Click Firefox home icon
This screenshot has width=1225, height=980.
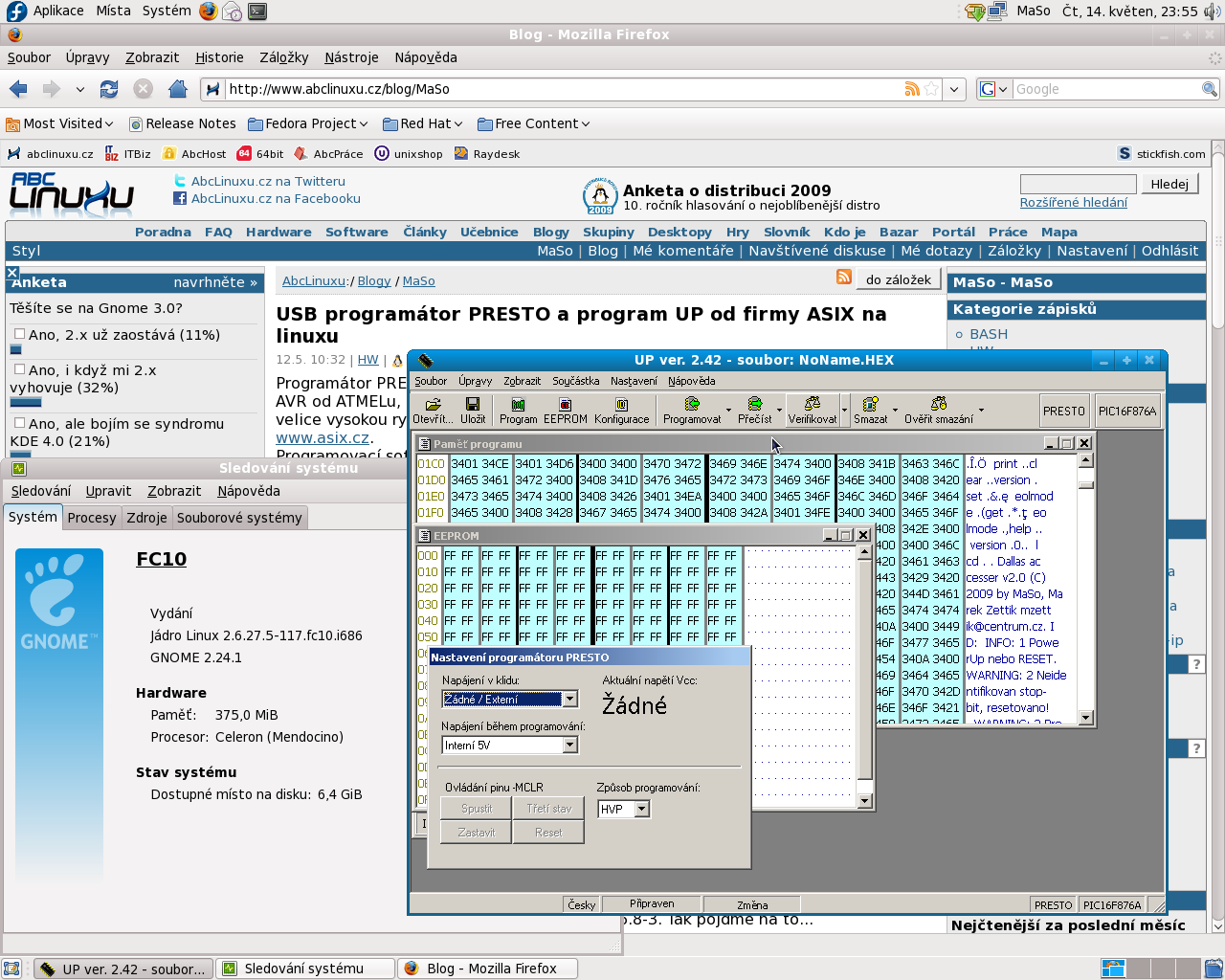pos(177,89)
